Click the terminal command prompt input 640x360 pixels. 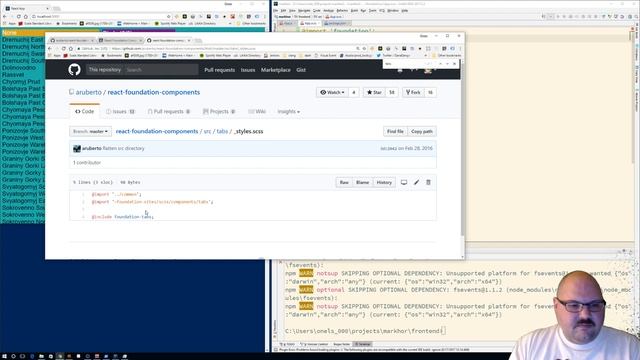[443, 331]
